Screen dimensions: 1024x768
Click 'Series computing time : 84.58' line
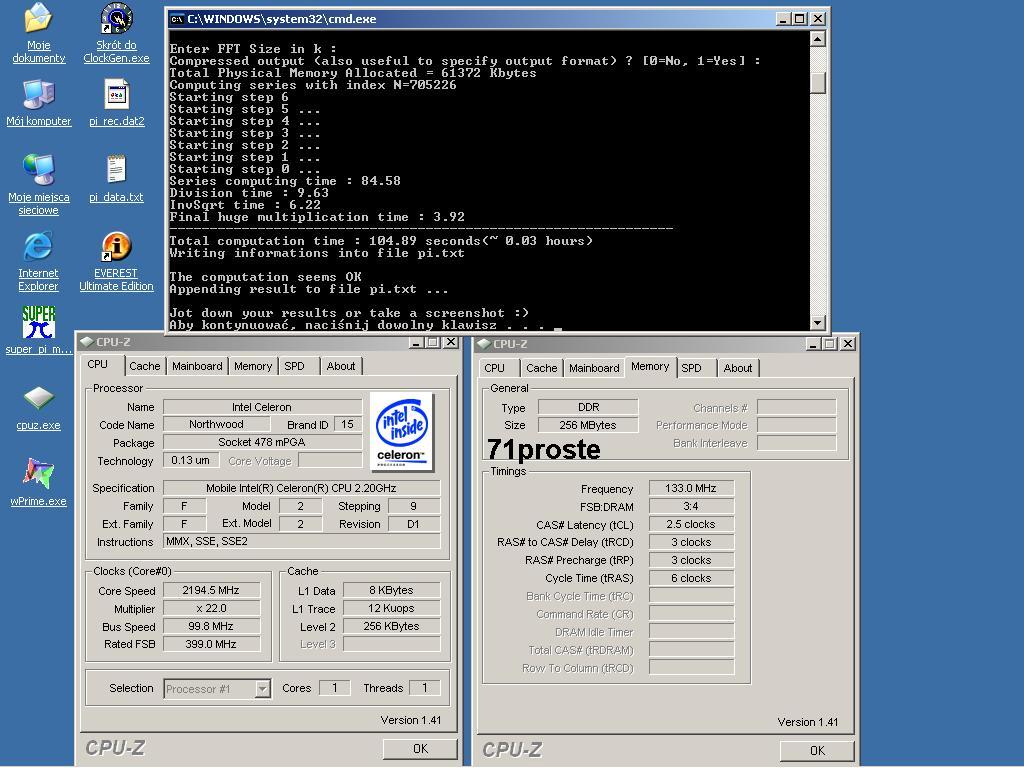(285, 181)
